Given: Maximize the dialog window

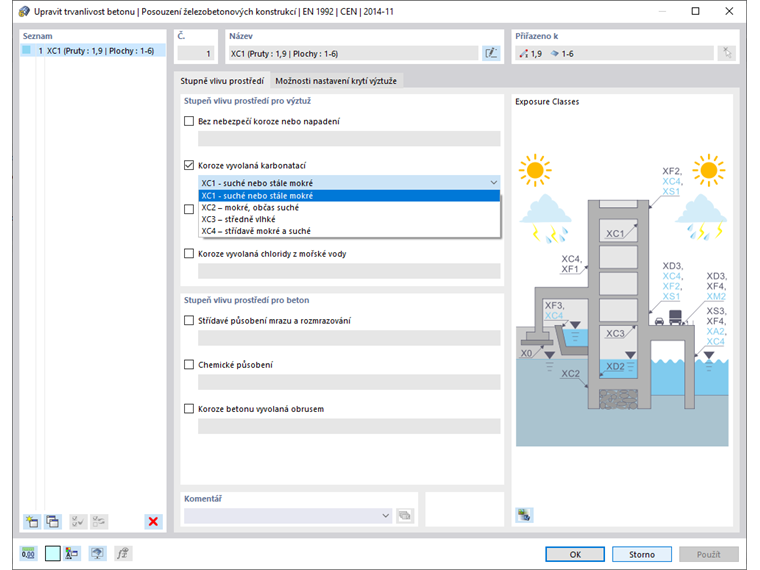Looking at the screenshot, I should pos(695,11).
